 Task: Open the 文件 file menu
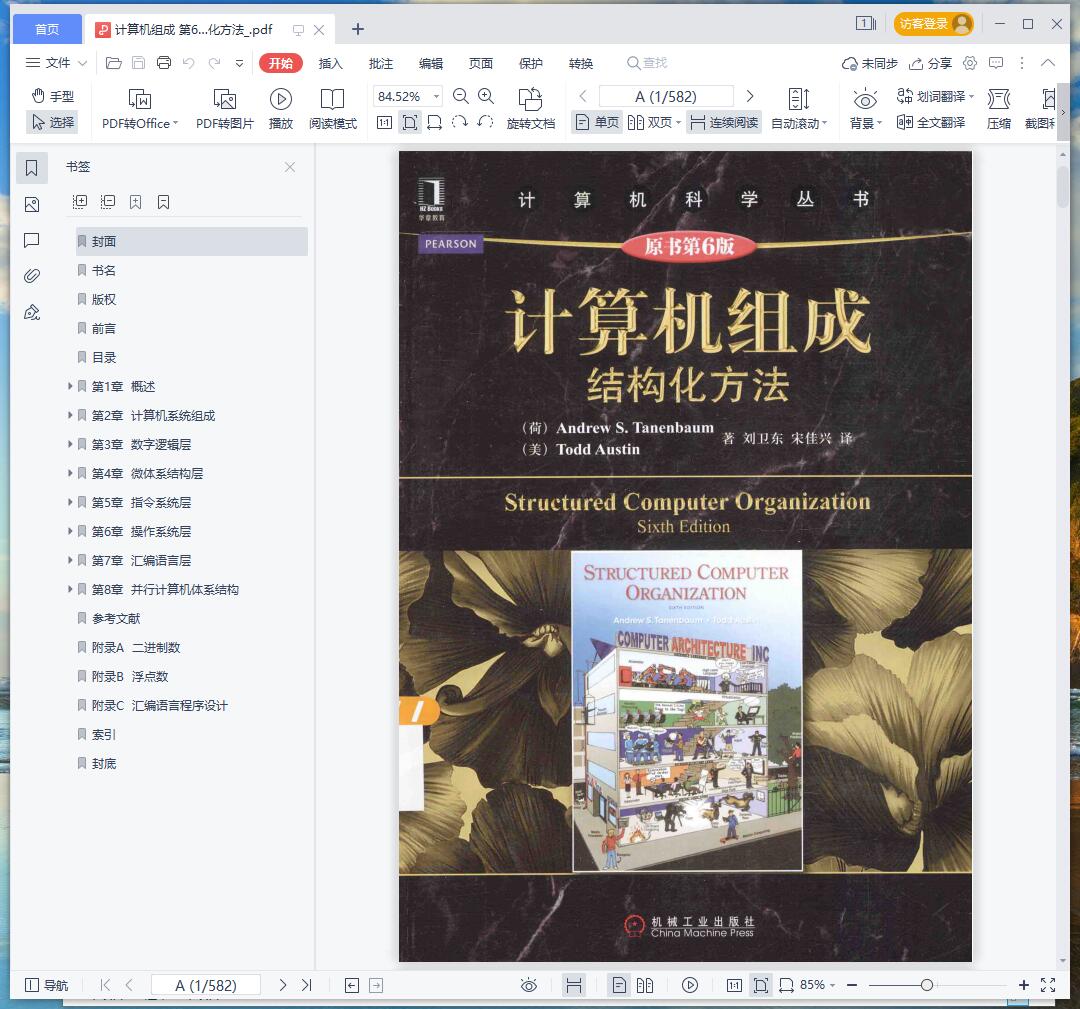[x=56, y=63]
